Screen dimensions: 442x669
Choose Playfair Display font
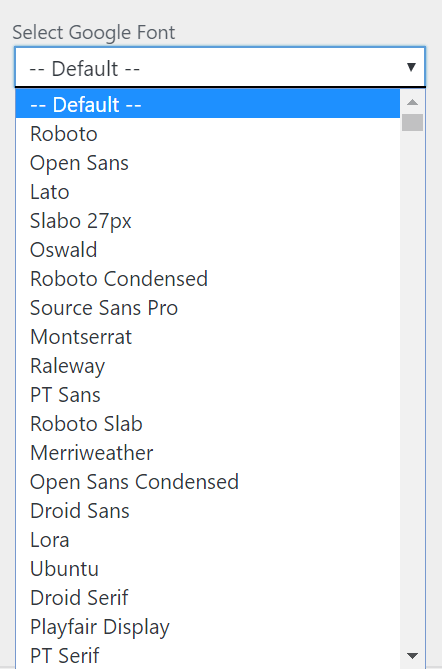coord(208,627)
